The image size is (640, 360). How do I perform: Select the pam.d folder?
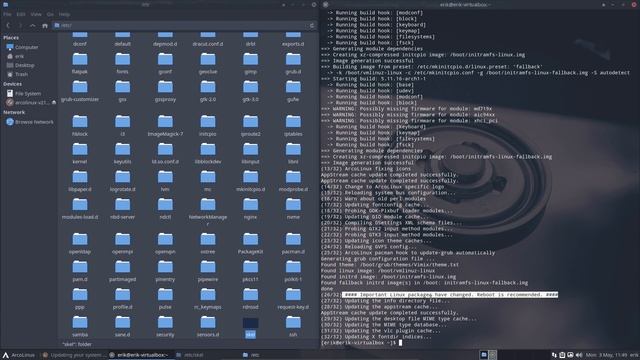click(80, 271)
